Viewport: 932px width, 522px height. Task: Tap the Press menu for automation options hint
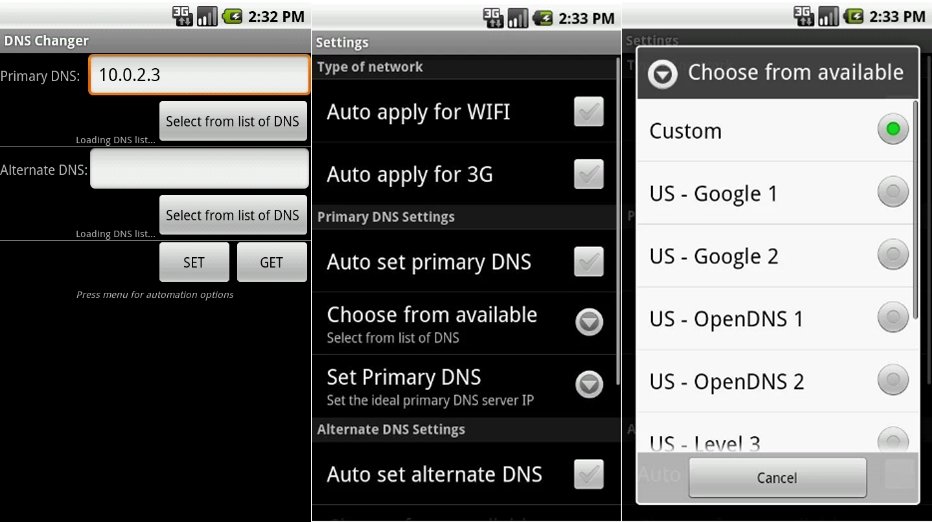155,294
